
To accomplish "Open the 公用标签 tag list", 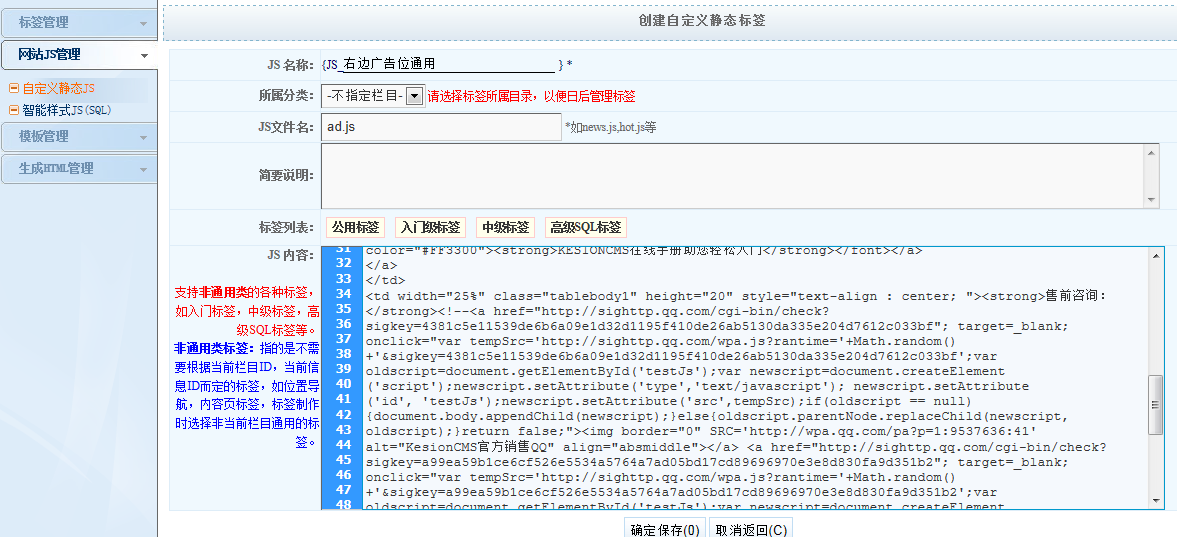I will point(355,228).
